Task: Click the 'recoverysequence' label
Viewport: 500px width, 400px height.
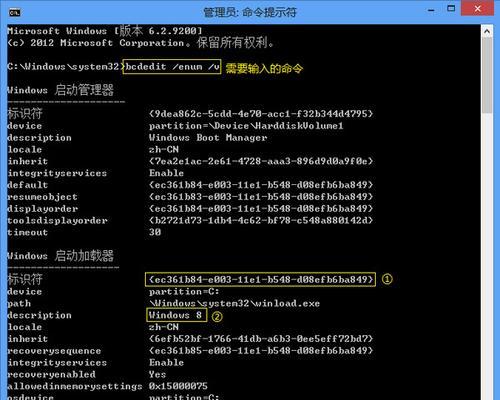Action: [x=54, y=351]
